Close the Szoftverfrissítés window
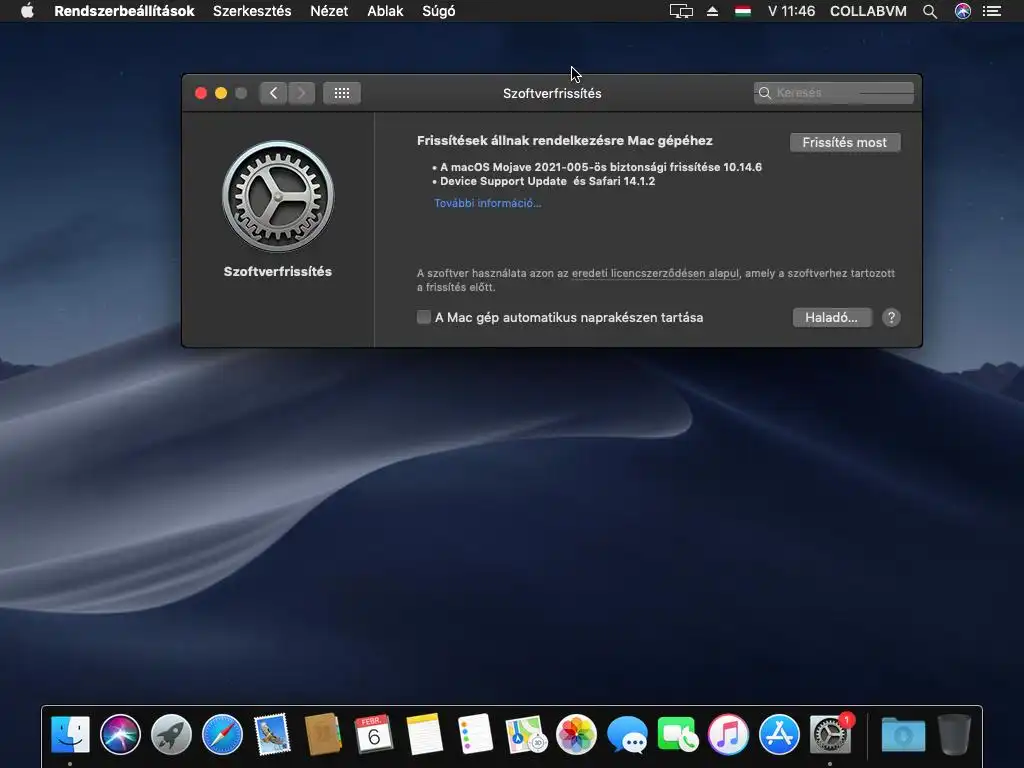Screen dimensions: 1024x768 tap(201, 93)
